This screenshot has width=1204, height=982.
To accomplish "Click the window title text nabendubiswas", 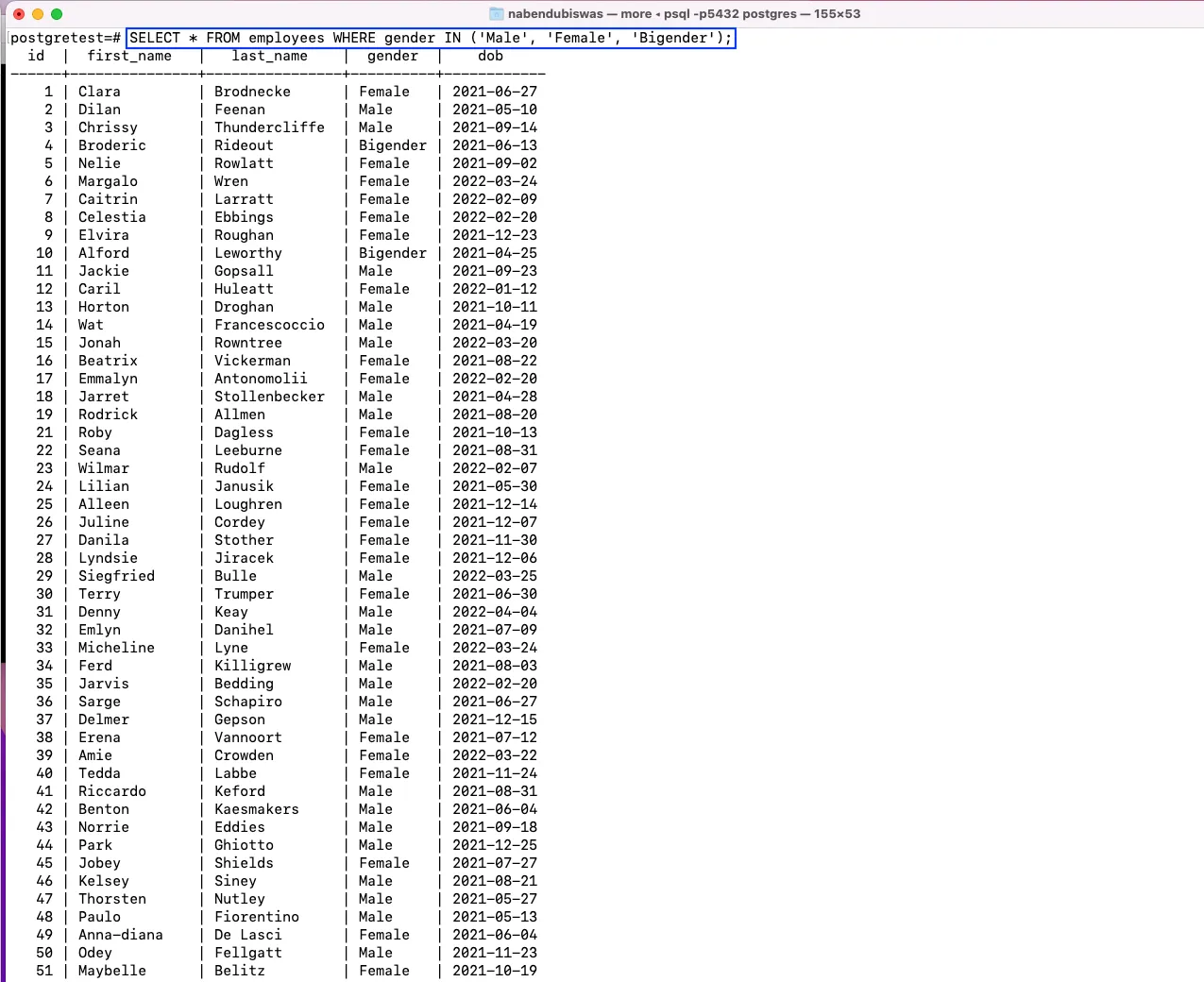I will tap(555, 14).
